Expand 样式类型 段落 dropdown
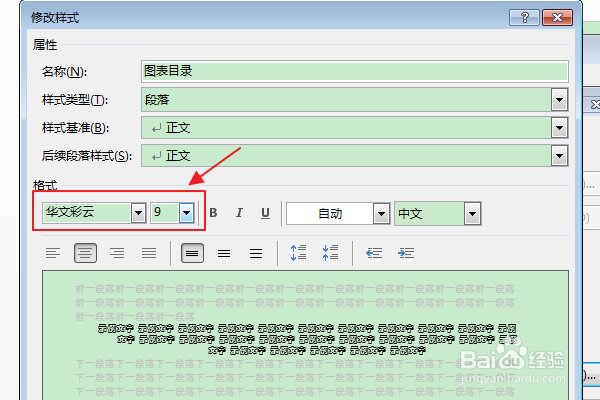This screenshot has height=400, width=600. coord(559,100)
